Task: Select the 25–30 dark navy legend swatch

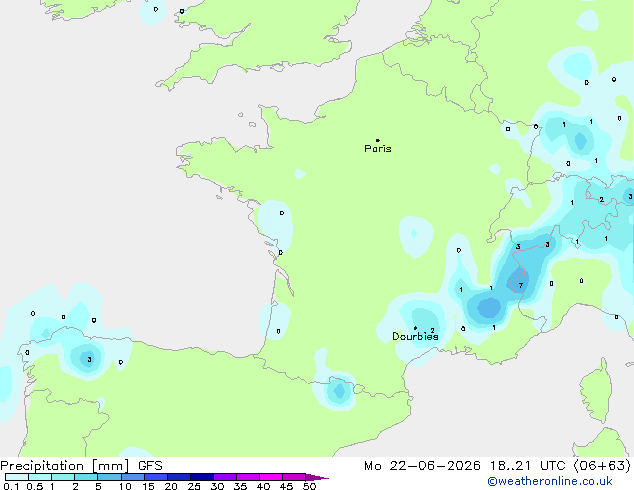Action: [x=202, y=477]
